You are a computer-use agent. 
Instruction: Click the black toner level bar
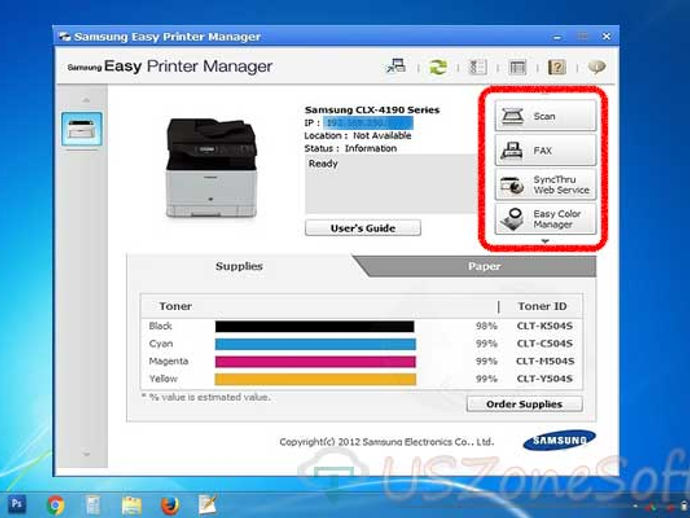[x=315, y=326]
